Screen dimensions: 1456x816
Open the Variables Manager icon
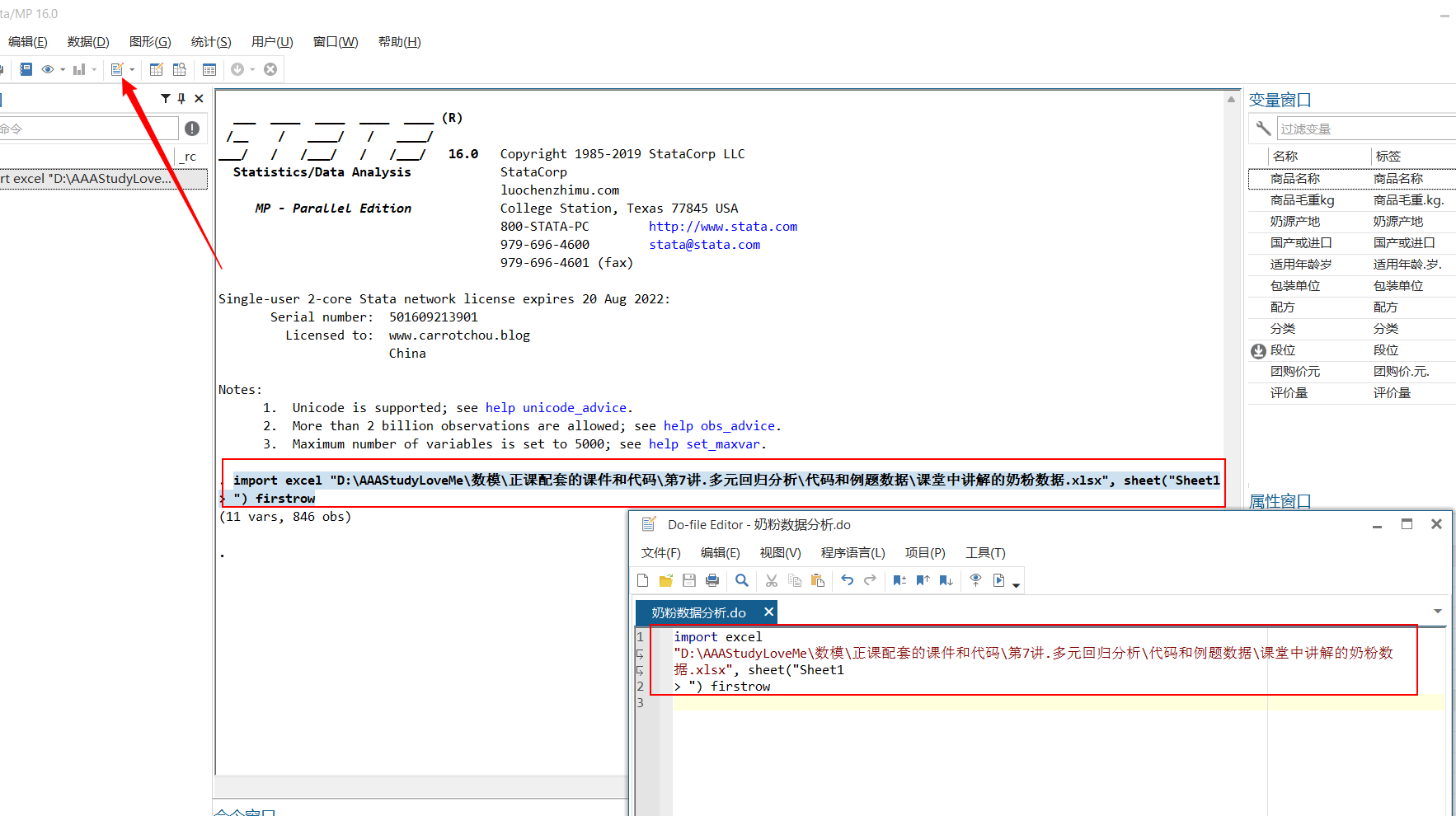209,70
